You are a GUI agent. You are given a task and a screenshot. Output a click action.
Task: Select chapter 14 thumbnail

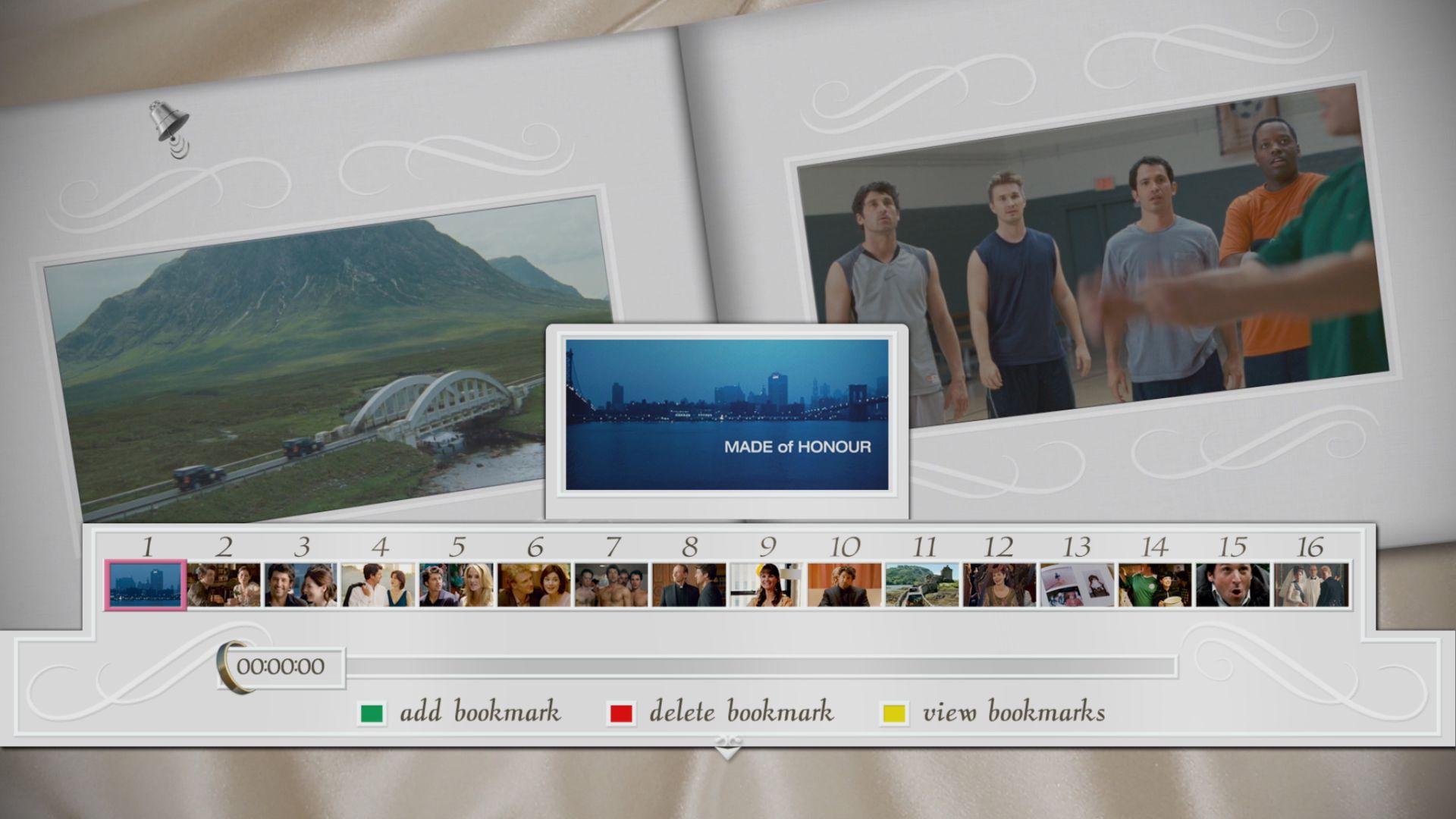click(1155, 585)
